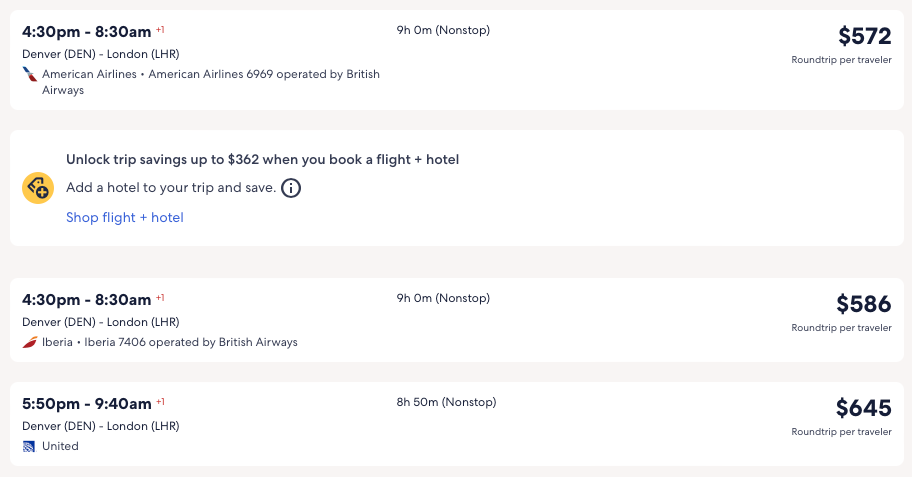Click the $645 roundtrip price
The image size is (912, 477).
click(863, 408)
